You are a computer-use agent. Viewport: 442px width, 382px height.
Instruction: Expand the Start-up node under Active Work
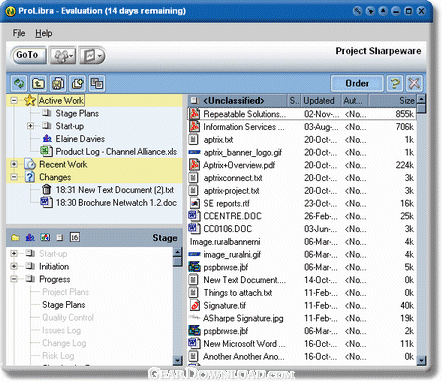(x=30, y=126)
